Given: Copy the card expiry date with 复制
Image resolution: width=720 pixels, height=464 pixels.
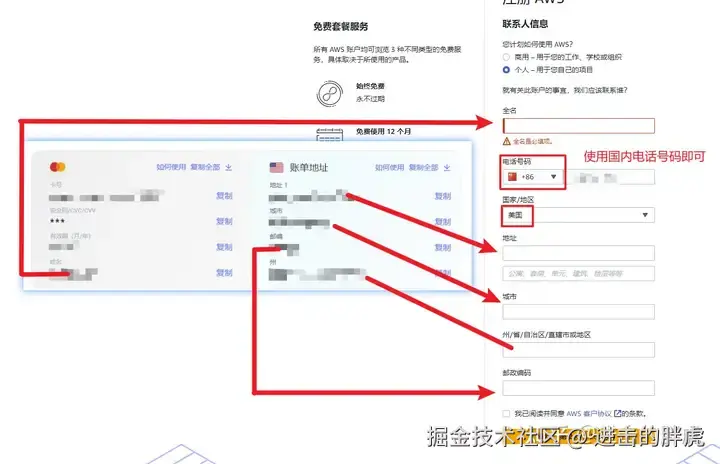Looking at the screenshot, I should [224, 247].
